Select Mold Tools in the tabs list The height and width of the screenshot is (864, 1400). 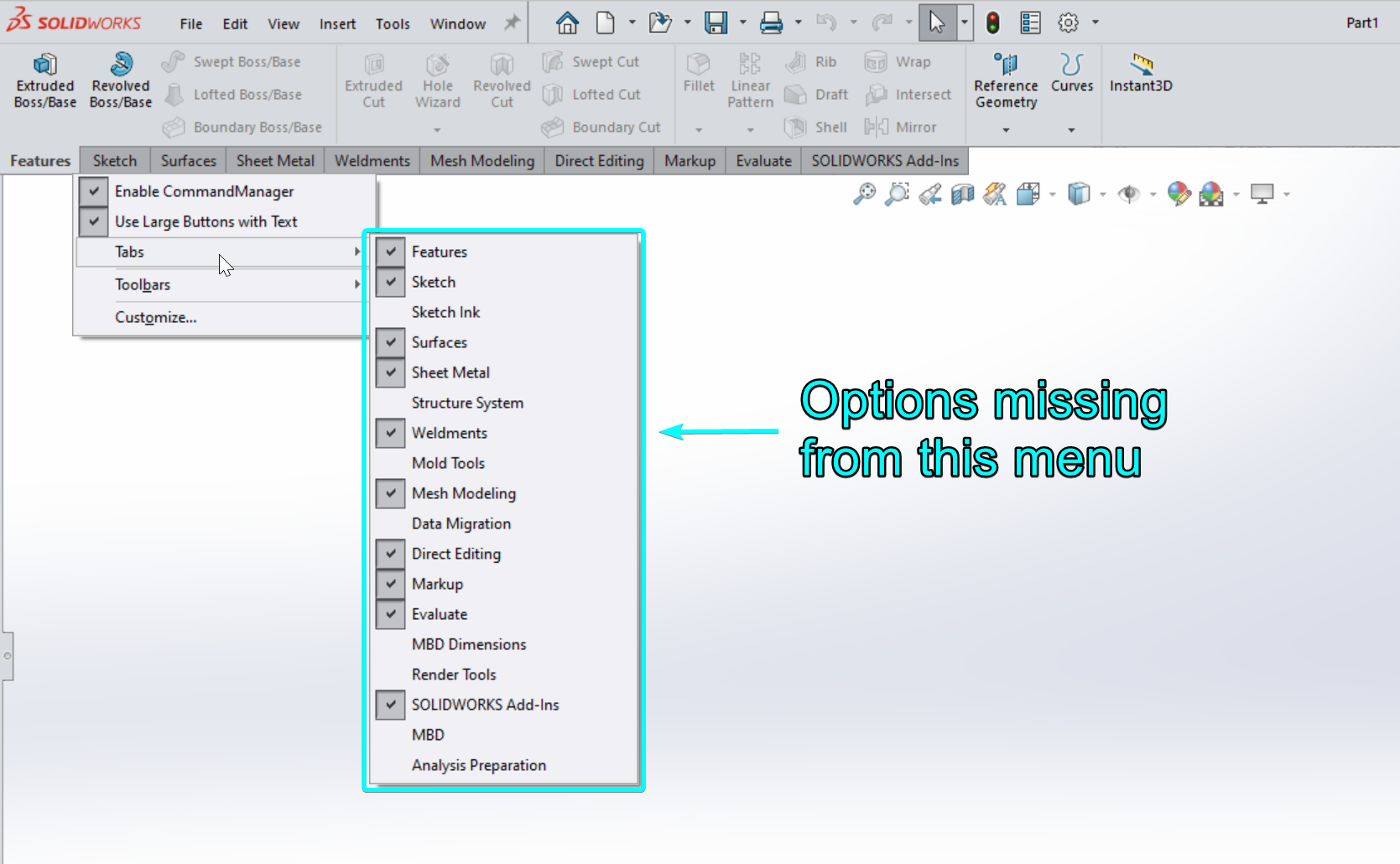pos(448,463)
